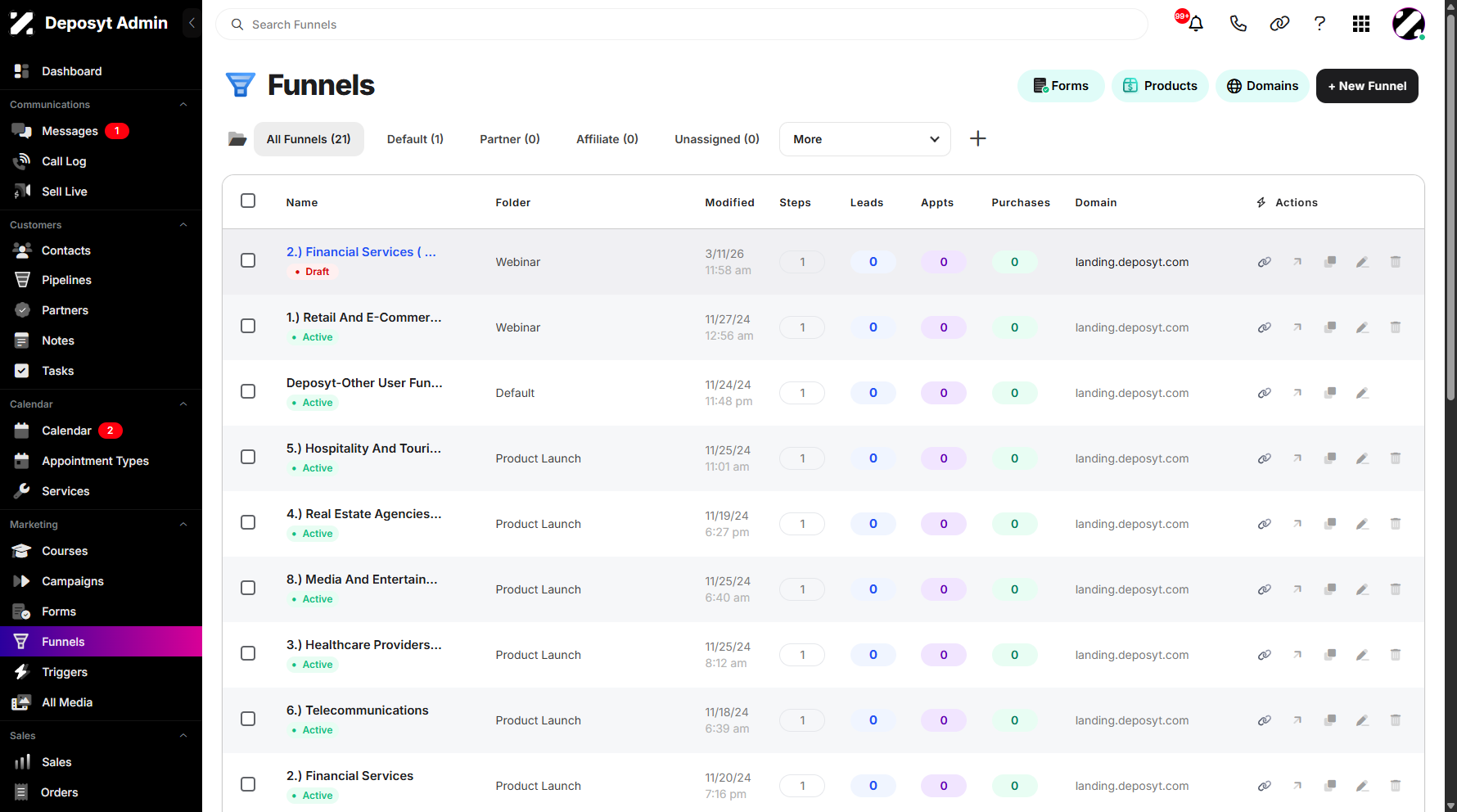The height and width of the screenshot is (812, 1457).
Task: Add a new folder tab with plus icon
Action: point(977,138)
